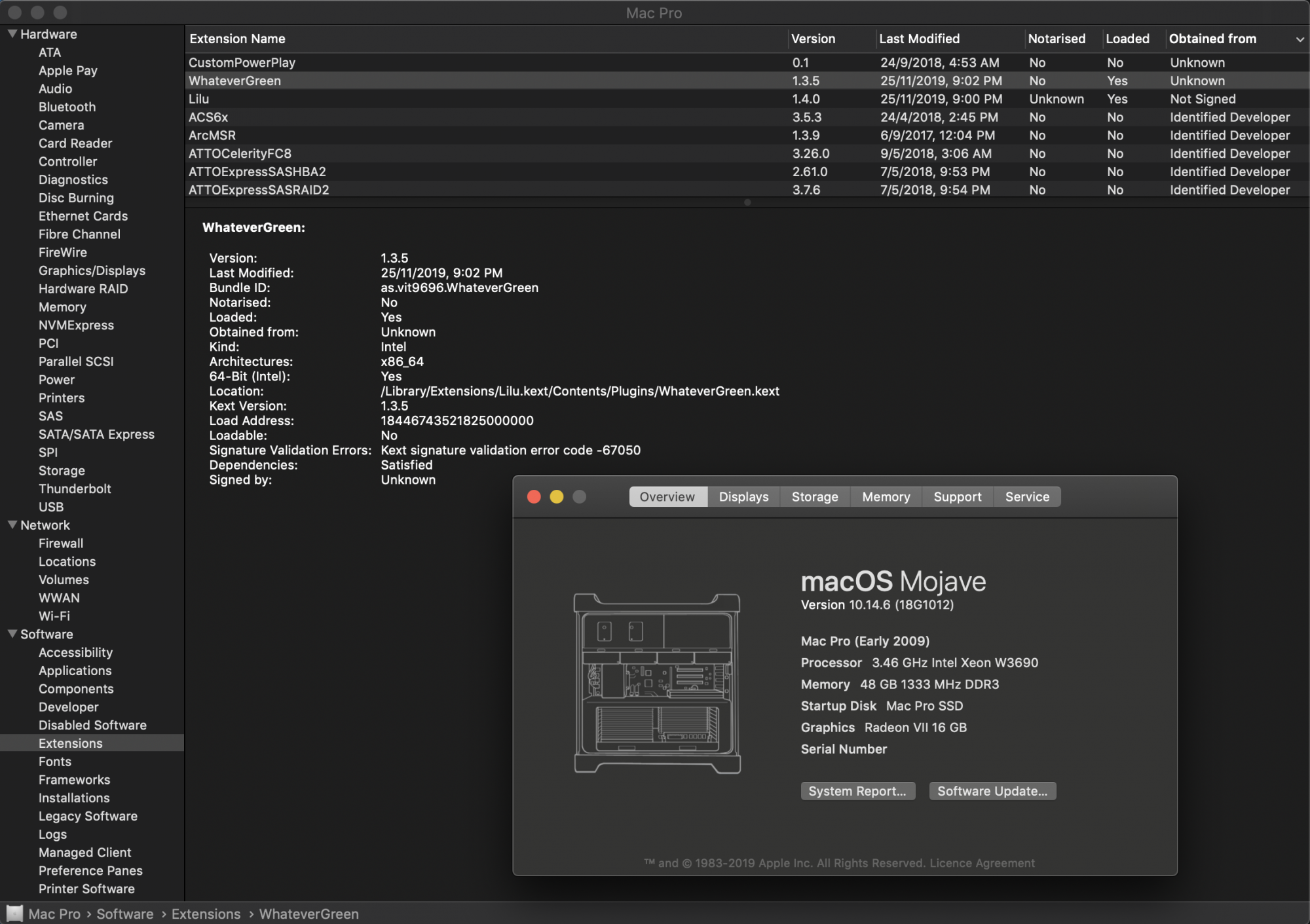Open Frameworks under Software
The width and height of the screenshot is (1310, 924).
74,780
